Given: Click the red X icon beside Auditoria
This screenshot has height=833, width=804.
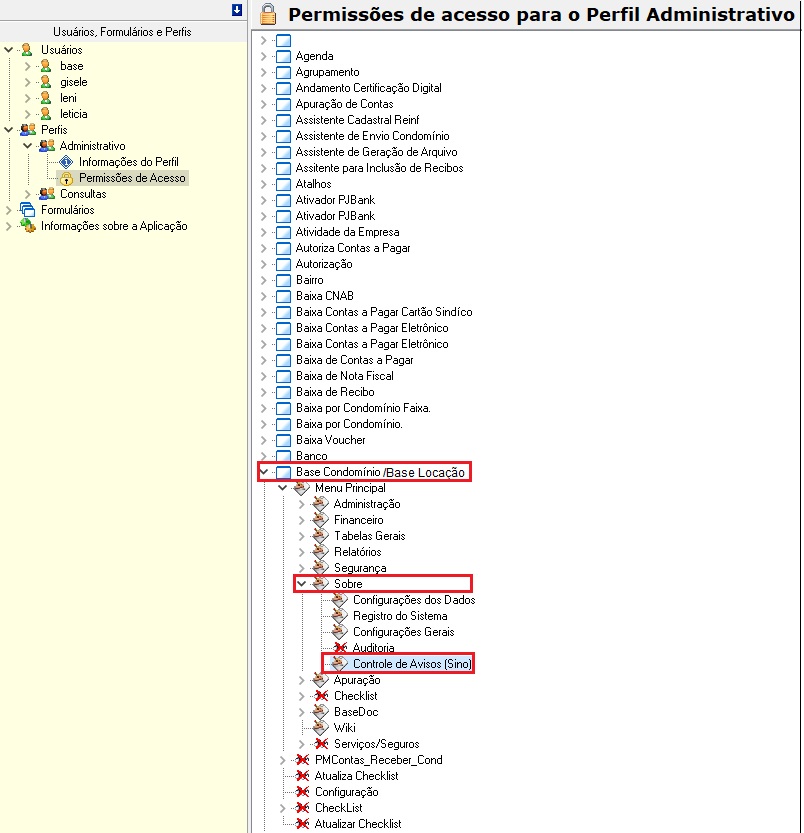Looking at the screenshot, I should (339, 648).
